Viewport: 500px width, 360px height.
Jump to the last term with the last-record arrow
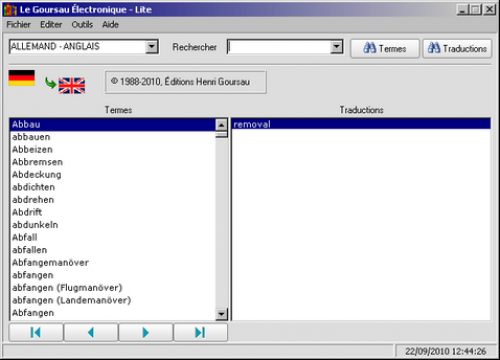click(x=200, y=332)
